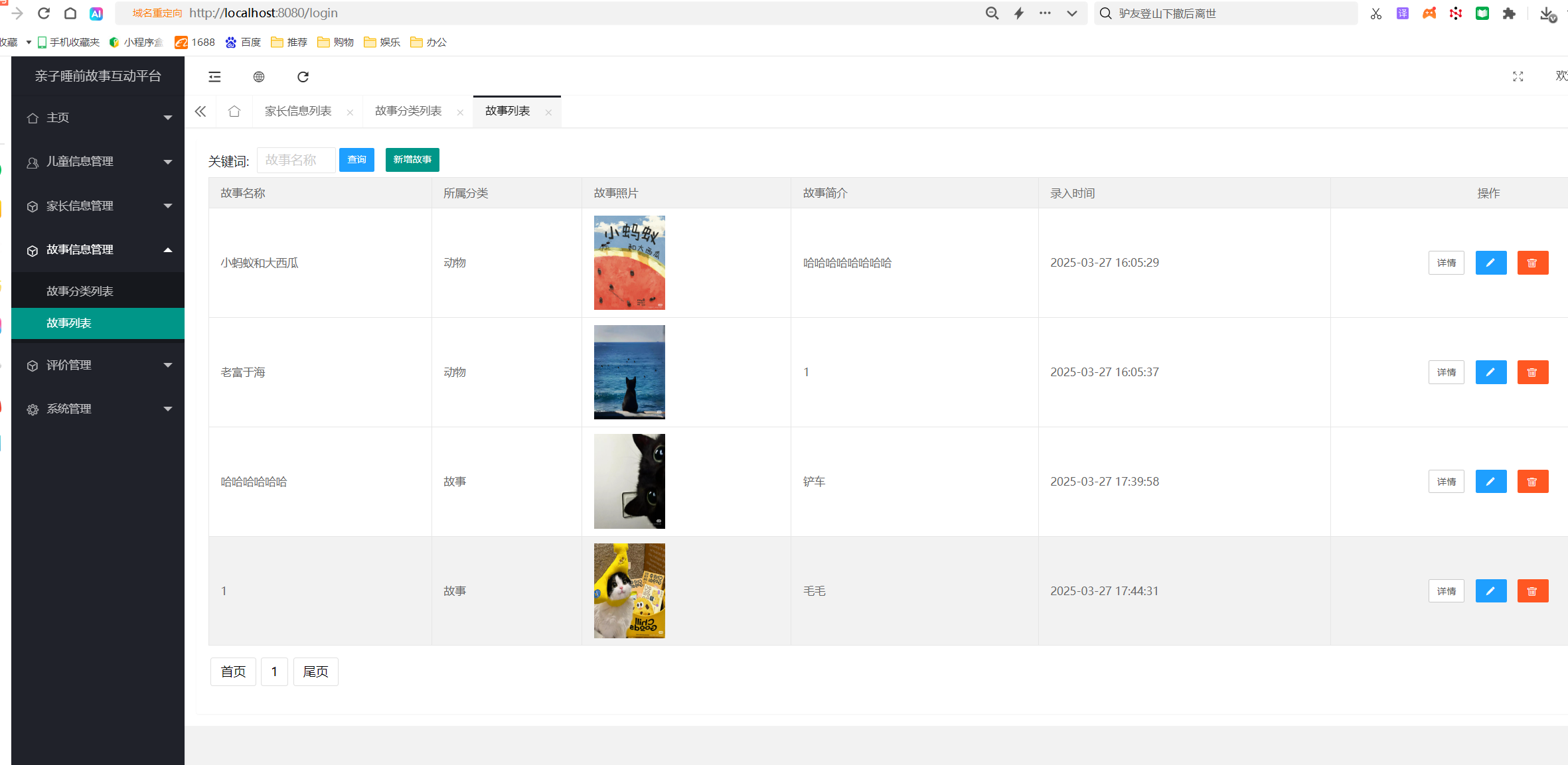Enter fullscreen with the expand icon
The height and width of the screenshot is (765, 1568).
coord(1518,77)
